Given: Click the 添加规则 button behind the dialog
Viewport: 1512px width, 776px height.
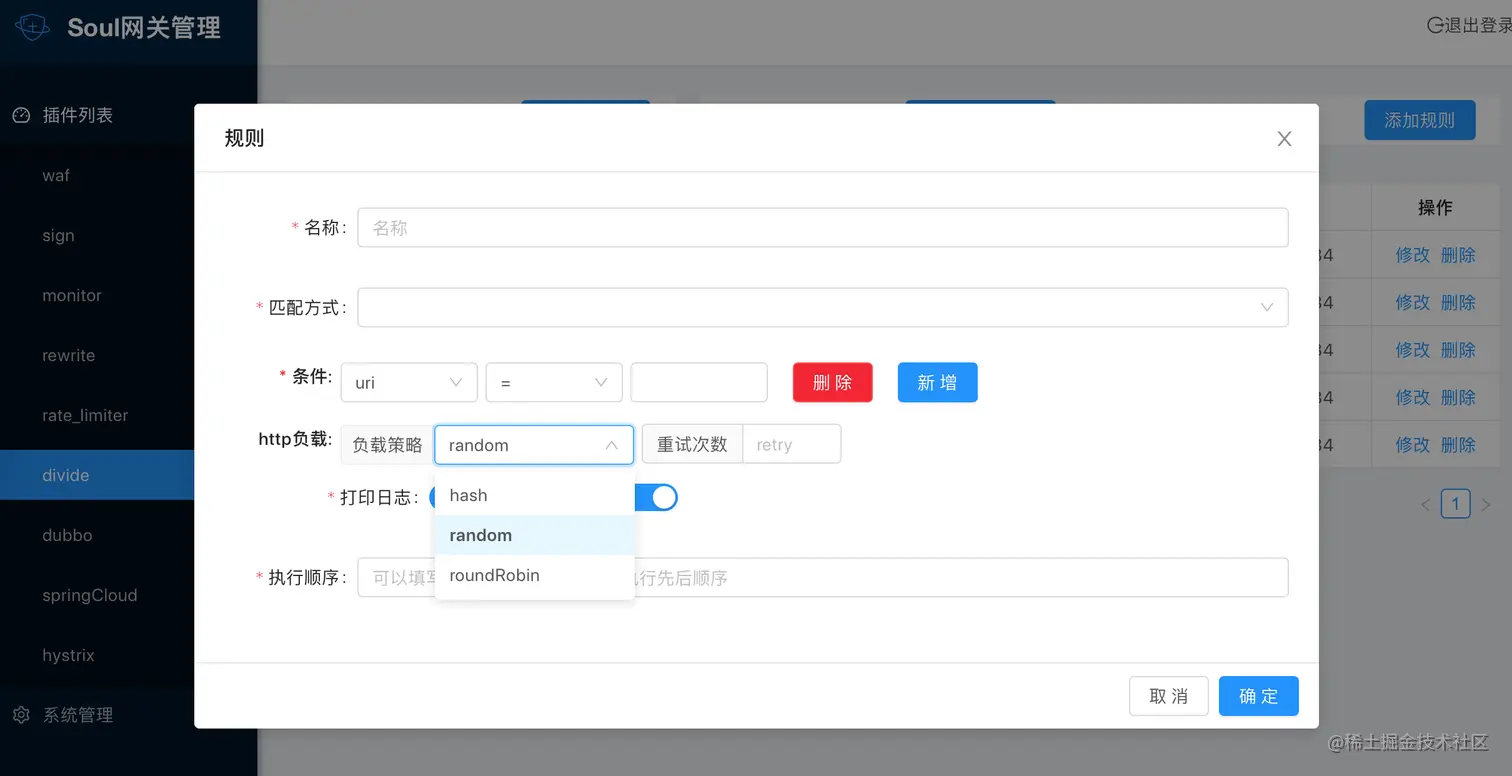Looking at the screenshot, I should (x=1420, y=120).
